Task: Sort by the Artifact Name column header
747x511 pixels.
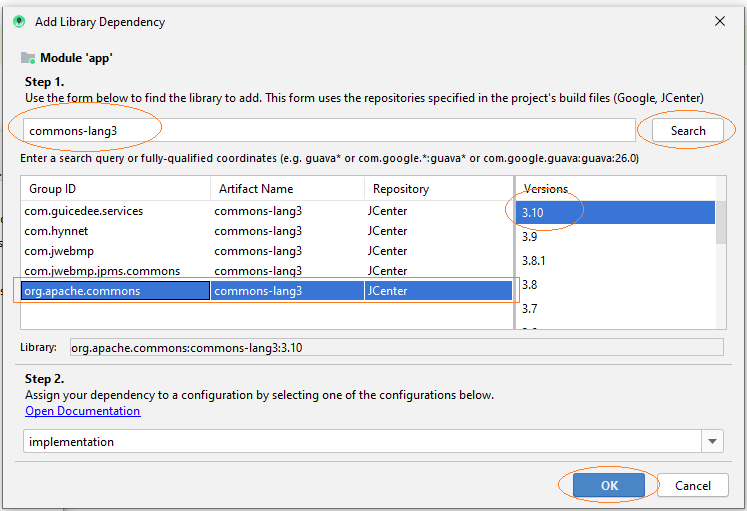Action: pyautogui.click(x=287, y=189)
